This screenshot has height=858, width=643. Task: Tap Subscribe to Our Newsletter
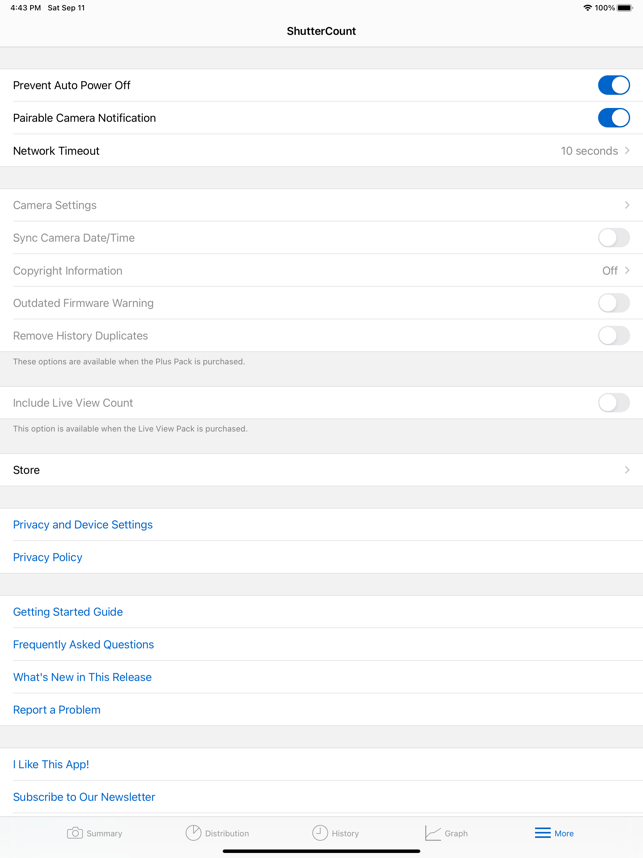84,797
